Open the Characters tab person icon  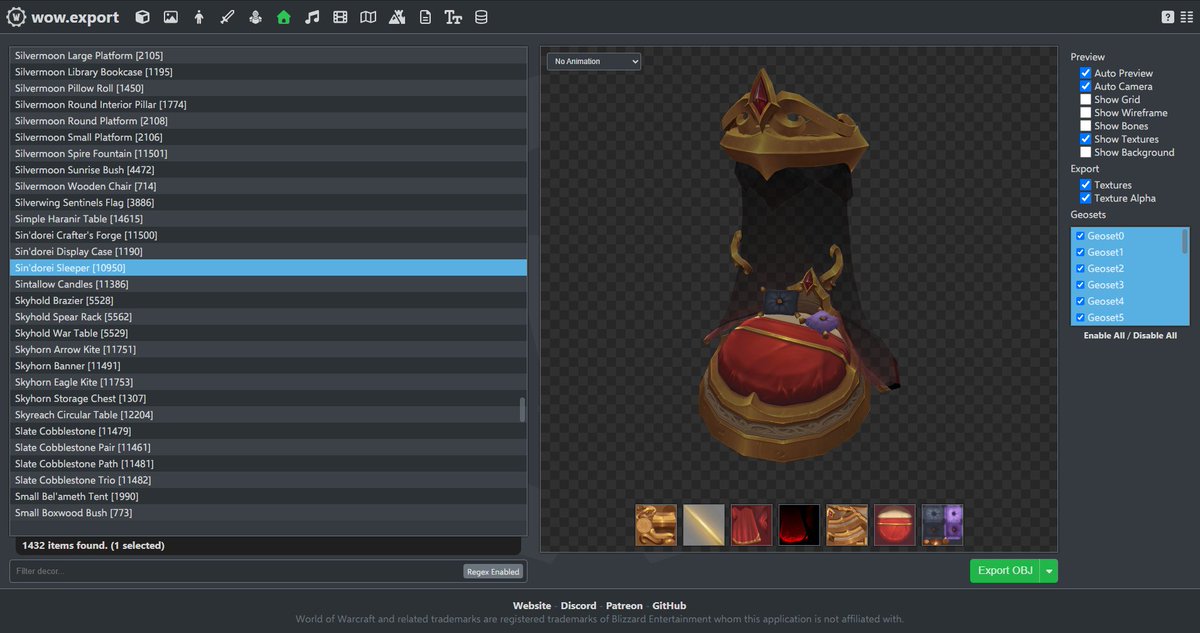tap(199, 17)
